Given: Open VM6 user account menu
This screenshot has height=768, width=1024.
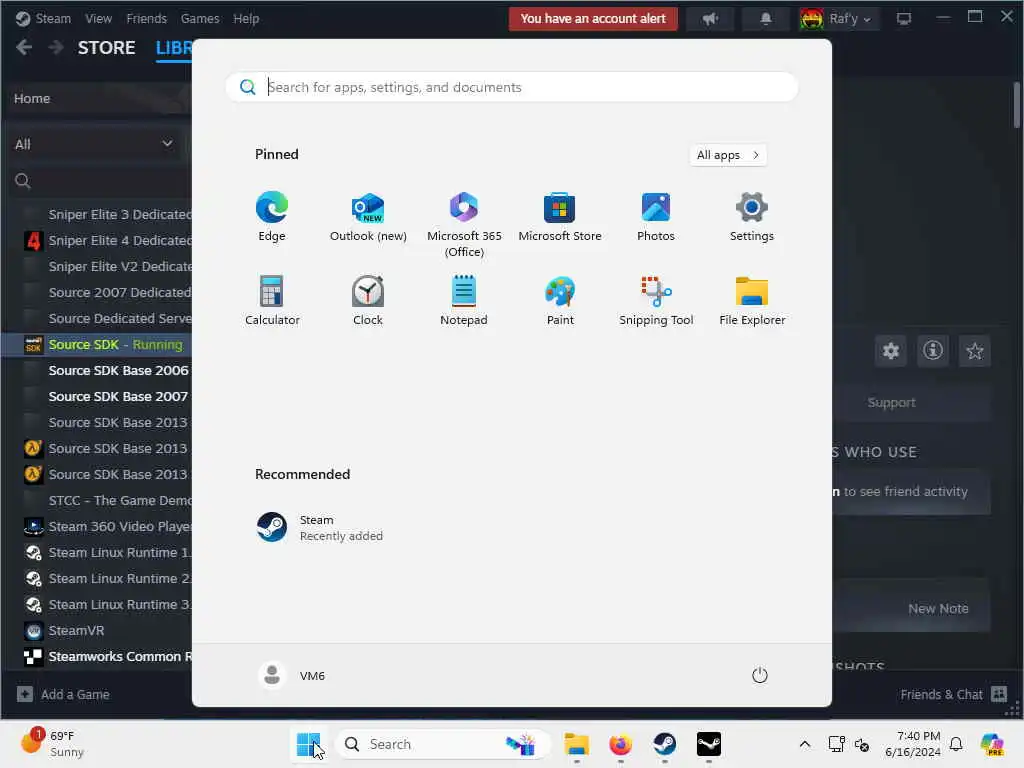Looking at the screenshot, I should (292, 675).
